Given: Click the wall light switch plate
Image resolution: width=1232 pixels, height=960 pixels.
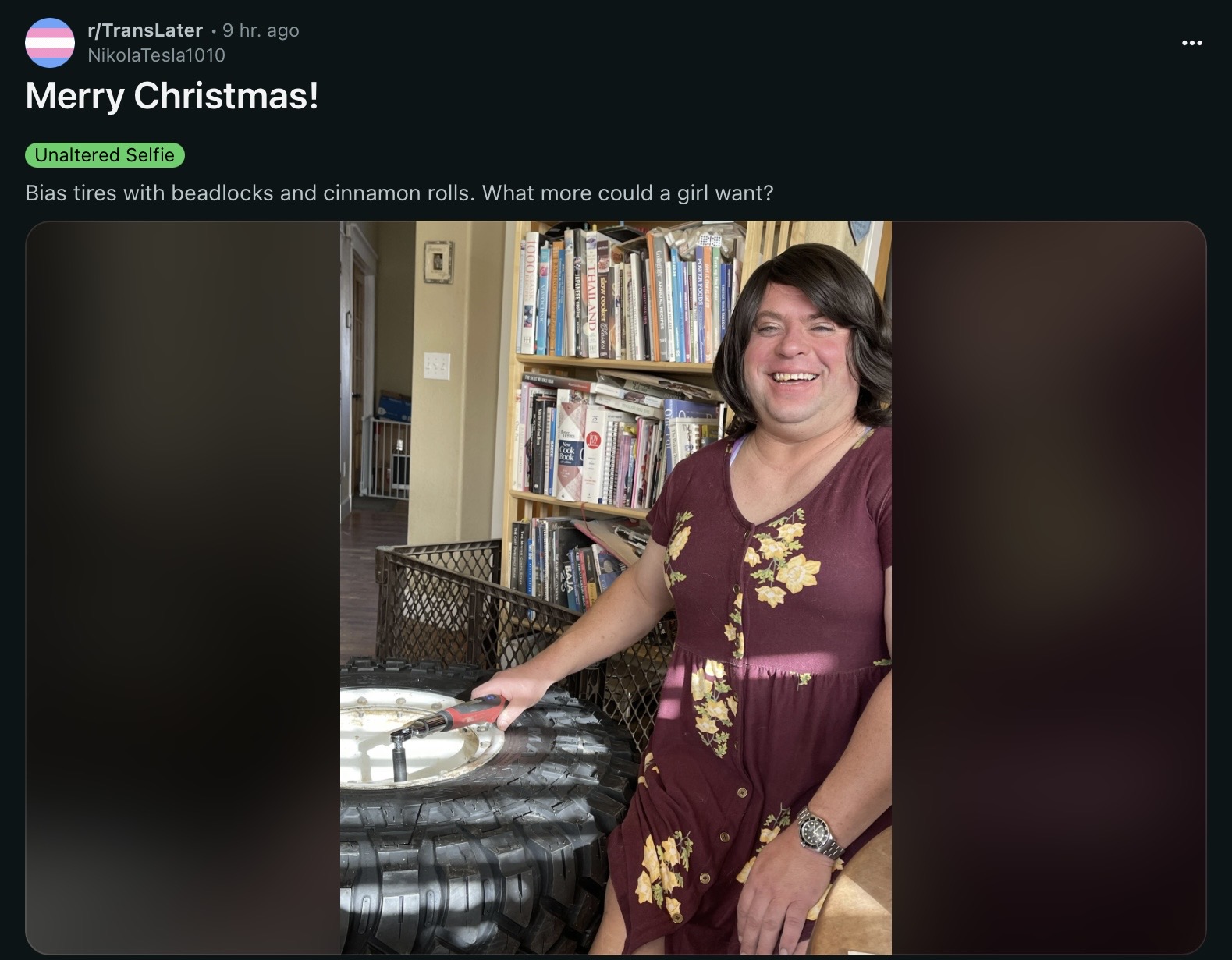Looking at the screenshot, I should click(436, 365).
